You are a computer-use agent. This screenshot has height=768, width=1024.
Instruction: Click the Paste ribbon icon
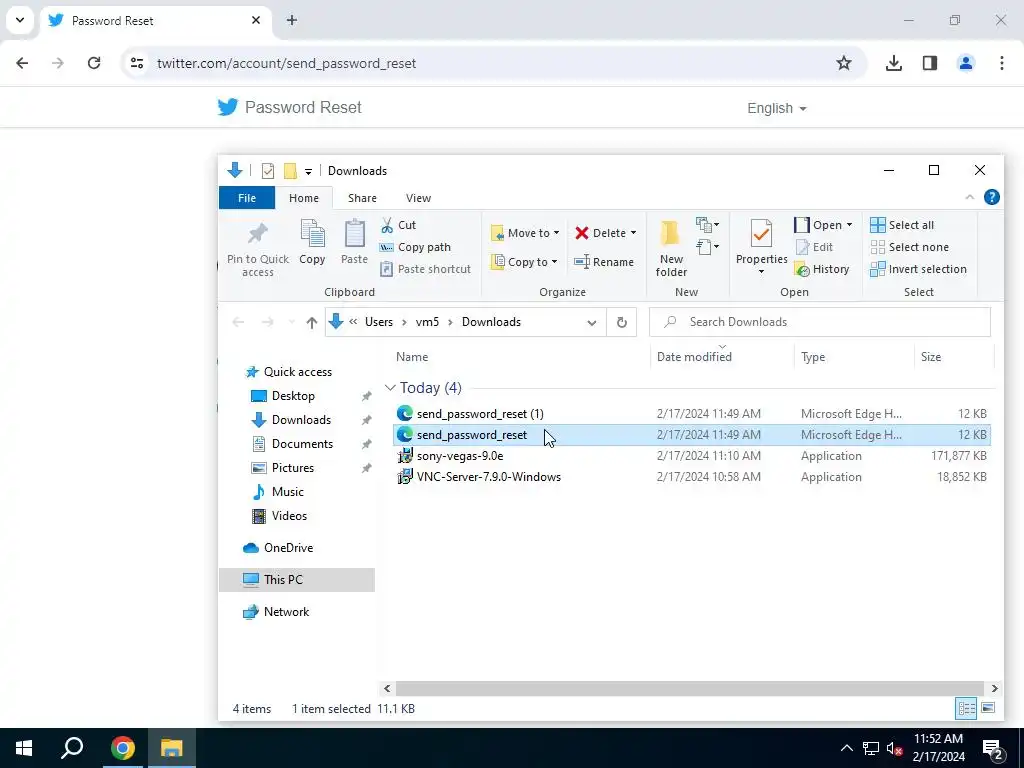point(355,234)
